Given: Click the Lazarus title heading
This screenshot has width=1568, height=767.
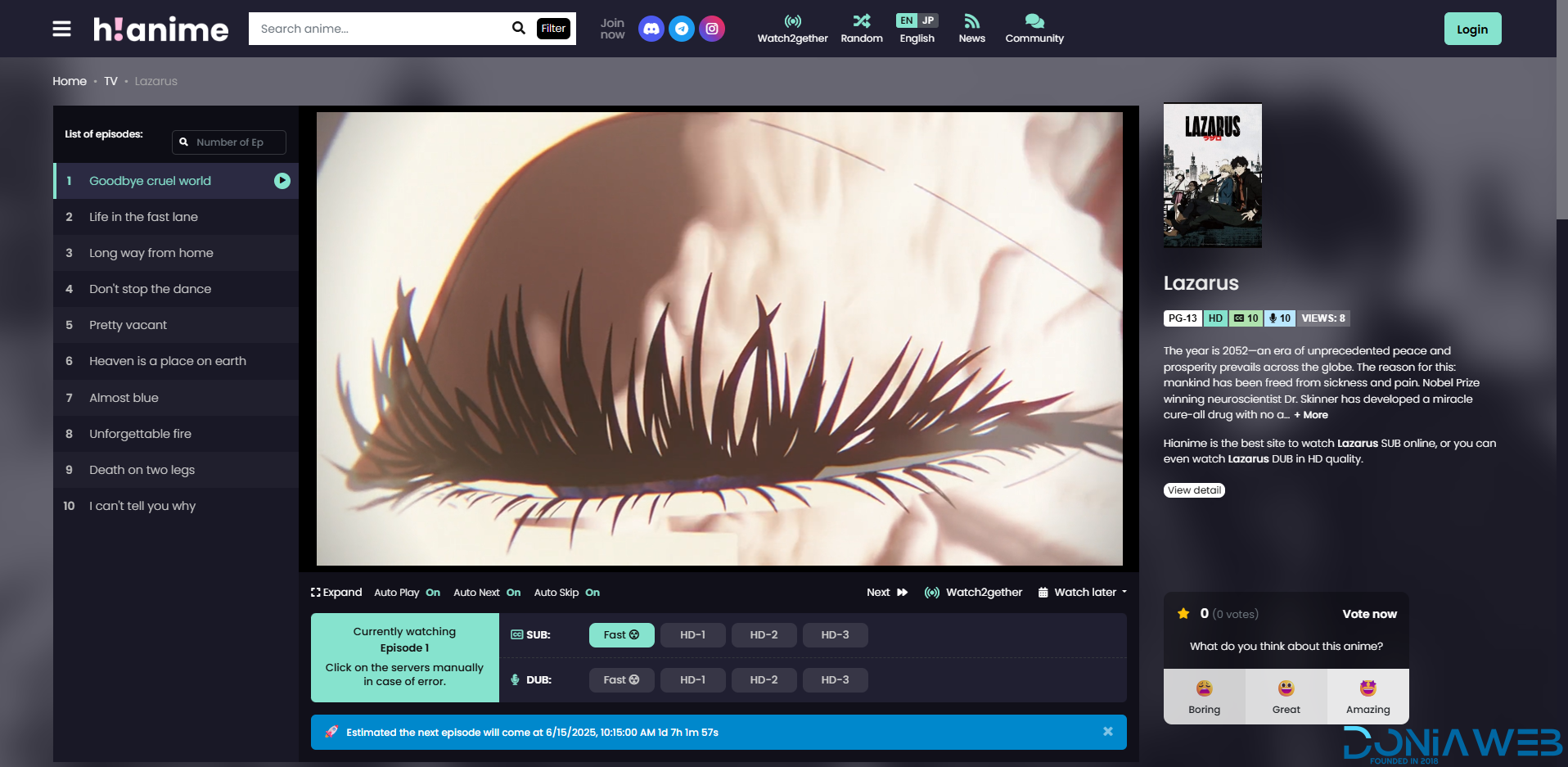Looking at the screenshot, I should 1201,283.
